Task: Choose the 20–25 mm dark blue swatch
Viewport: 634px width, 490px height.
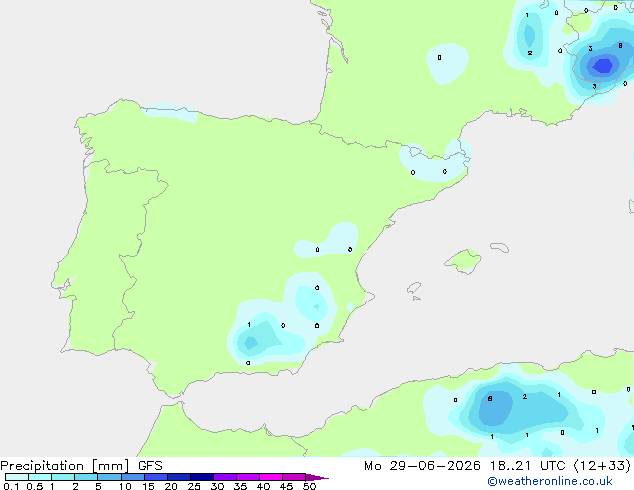Action: (179, 477)
